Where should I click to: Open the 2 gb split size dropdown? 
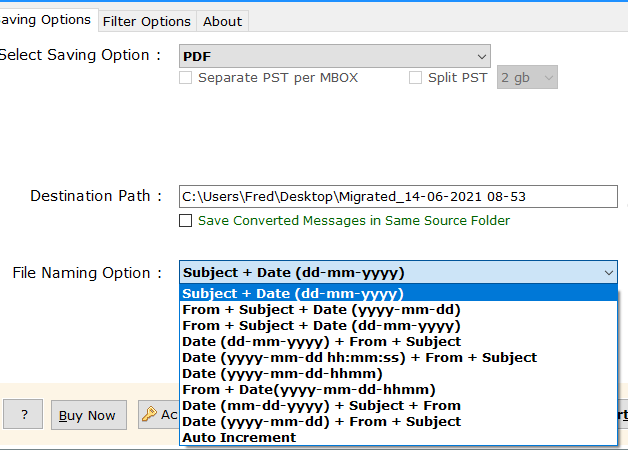(x=527, y=77)
